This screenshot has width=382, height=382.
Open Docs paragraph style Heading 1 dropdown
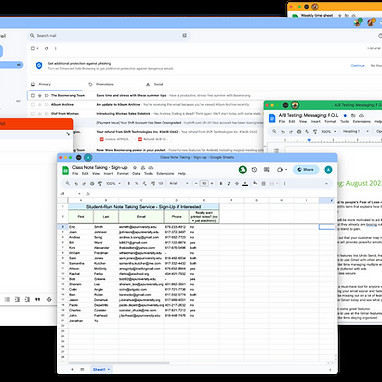pos(356,131)
